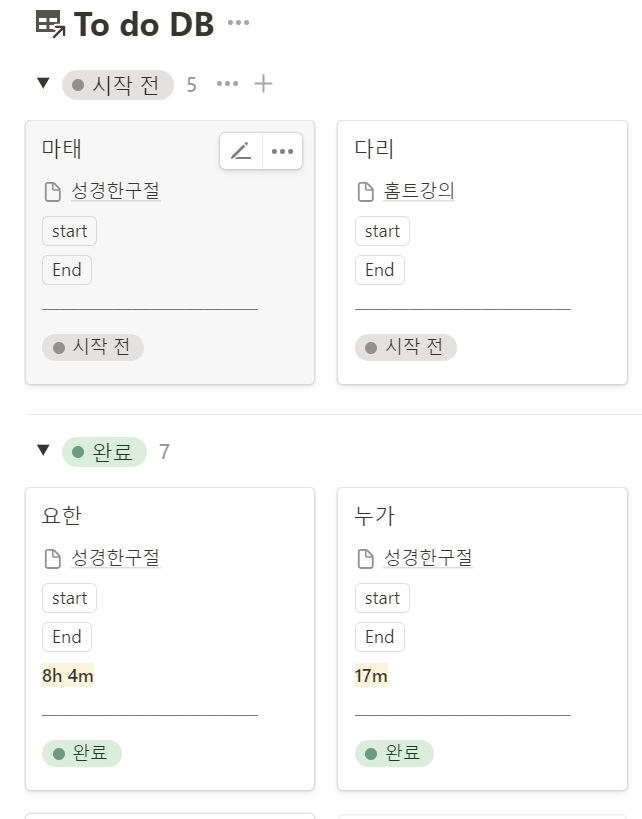
Task: Click the End button on 다리 card
Action: [x=380, y=270]
